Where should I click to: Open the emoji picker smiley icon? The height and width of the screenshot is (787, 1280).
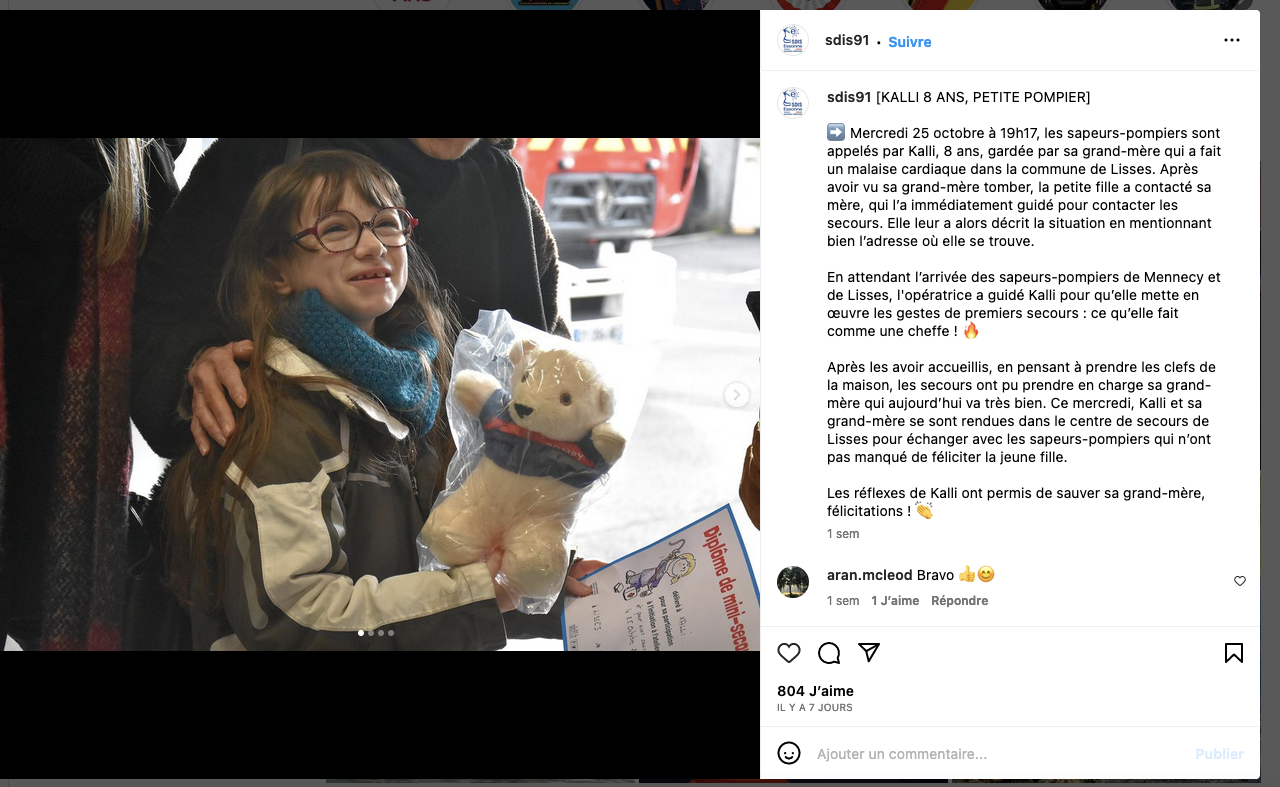(789, 753)
